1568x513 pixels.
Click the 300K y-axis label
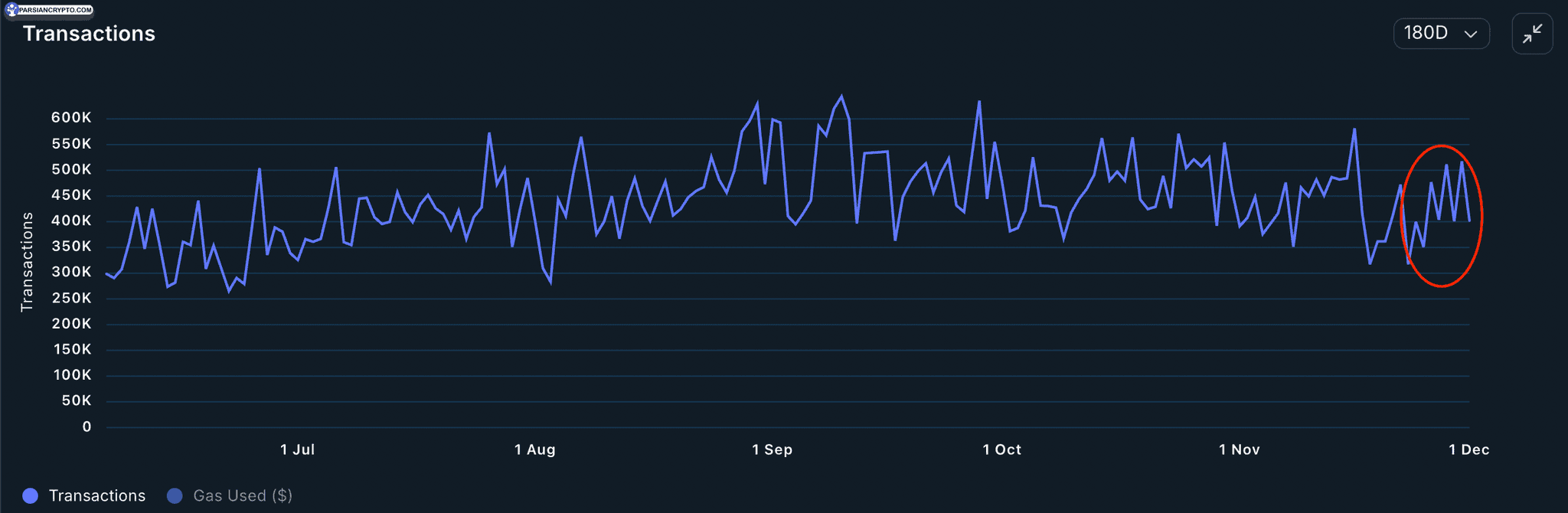tap(71, 272)
